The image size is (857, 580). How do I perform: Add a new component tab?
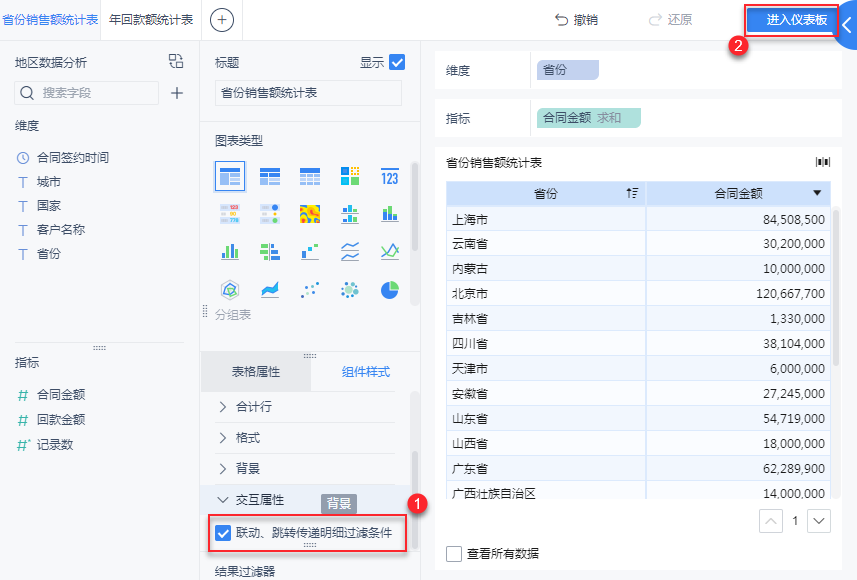pos(222,19)
